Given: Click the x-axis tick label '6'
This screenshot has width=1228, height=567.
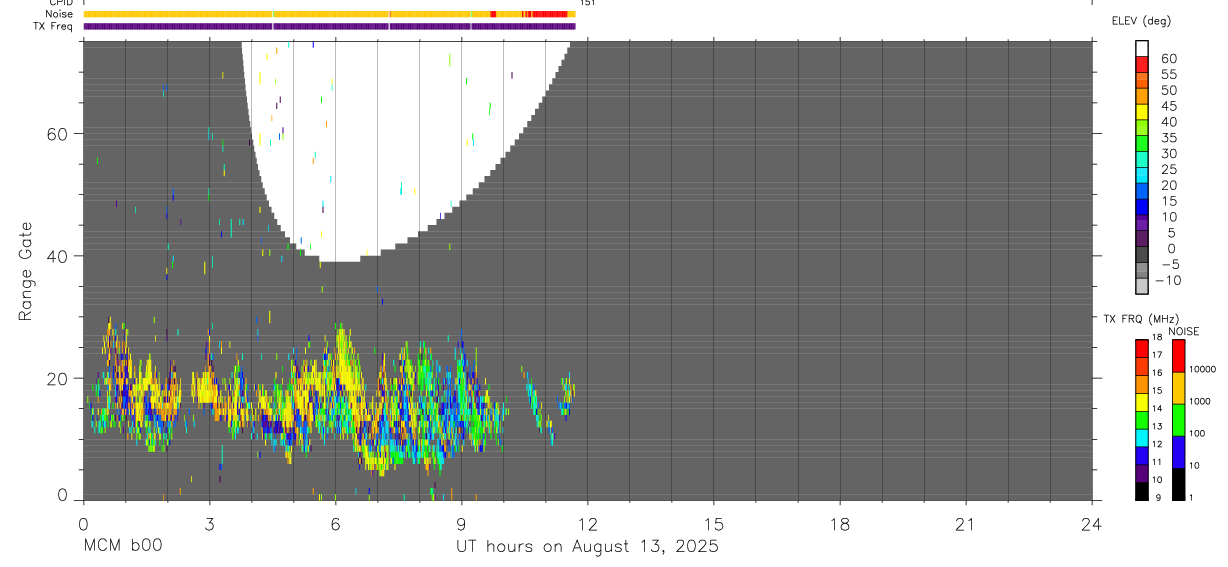Looking at the screenshot, I should (335, 523).
